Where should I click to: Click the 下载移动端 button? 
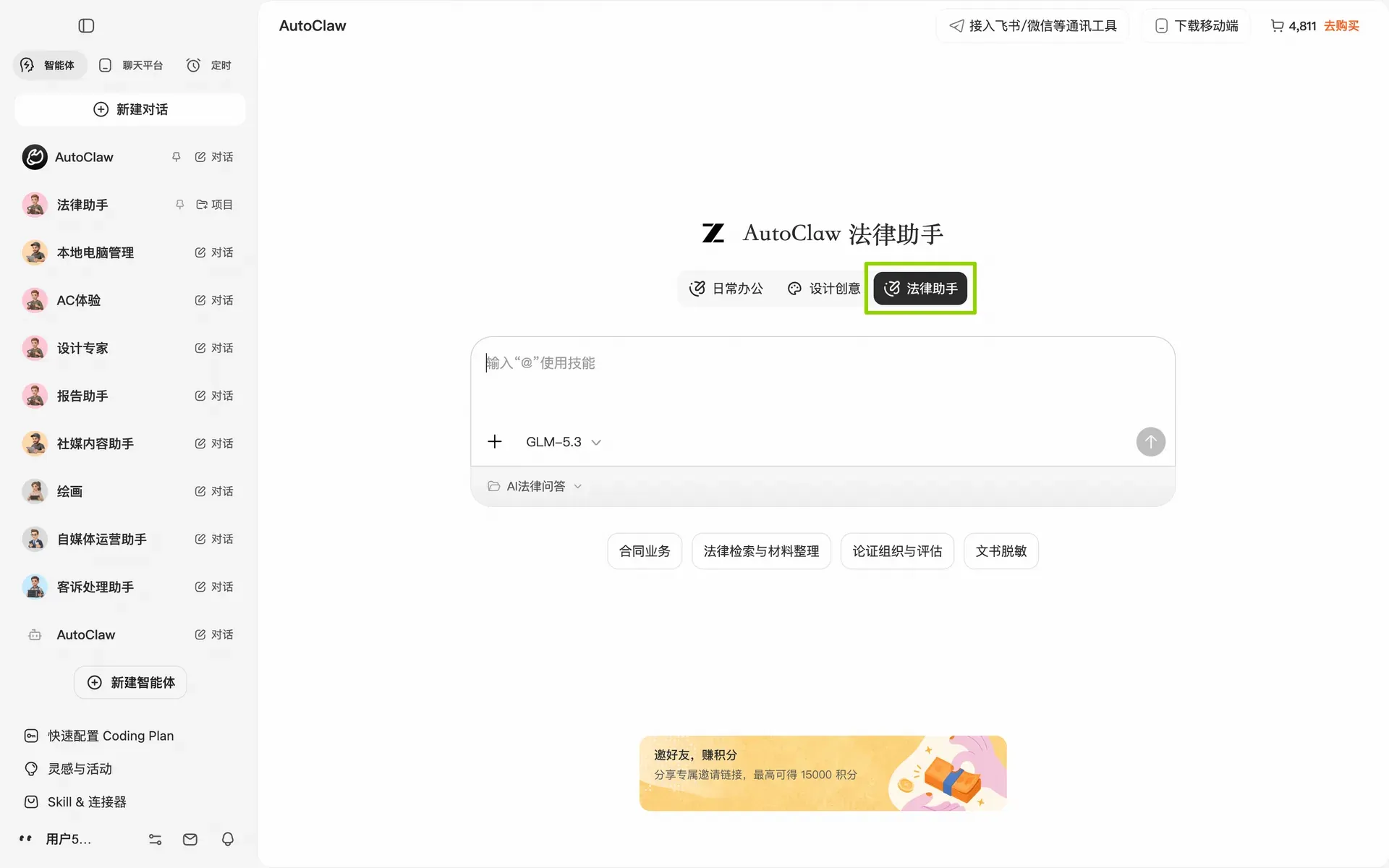point(1196,26)
